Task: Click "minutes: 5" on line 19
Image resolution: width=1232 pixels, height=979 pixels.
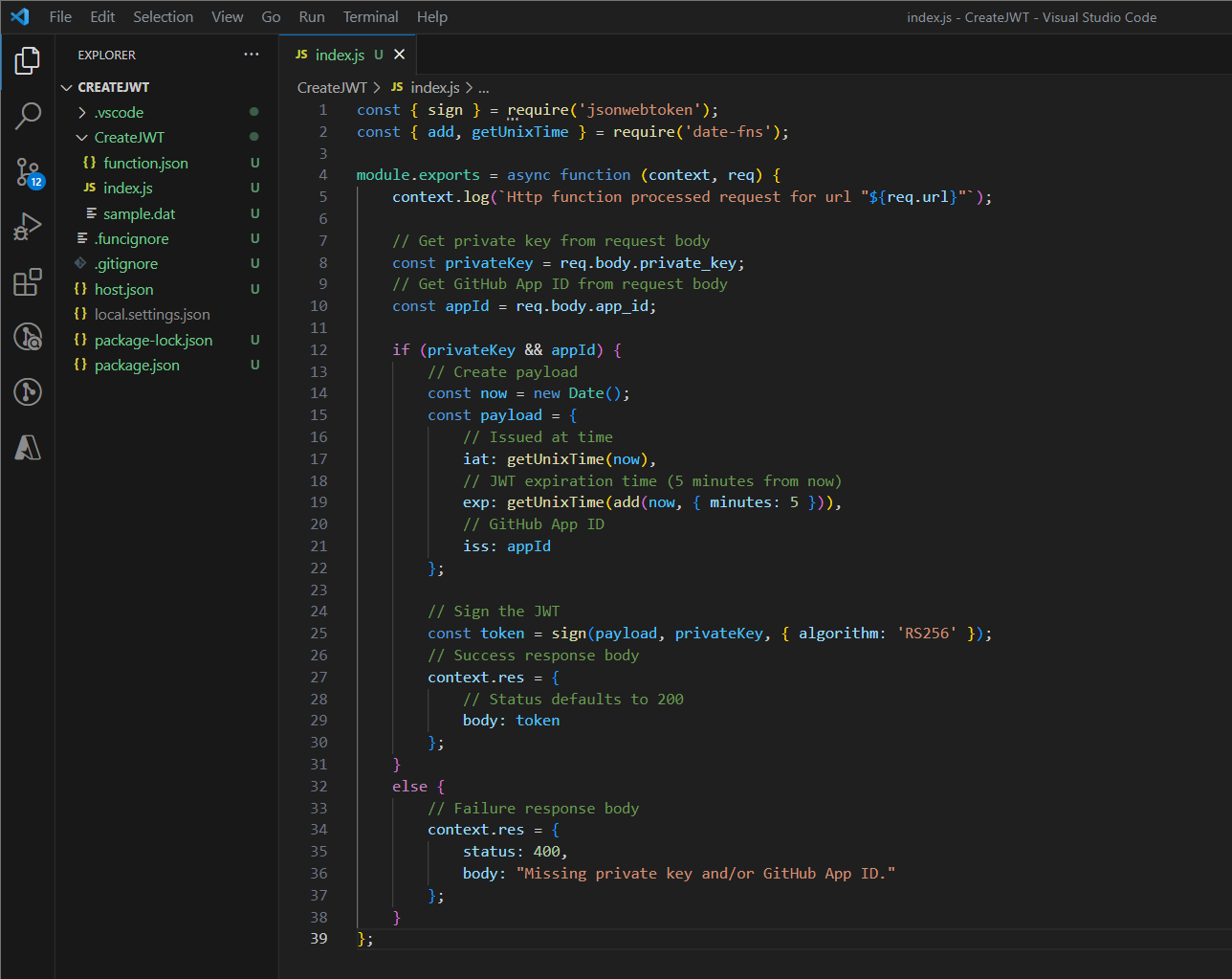Action: click(754, 501)
